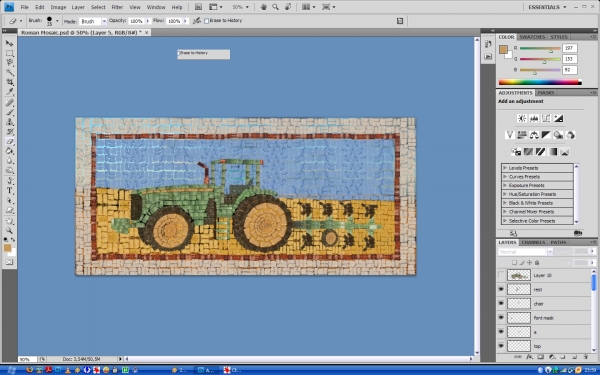Add a Brightness/Contrast adjustment

[522, 118]
